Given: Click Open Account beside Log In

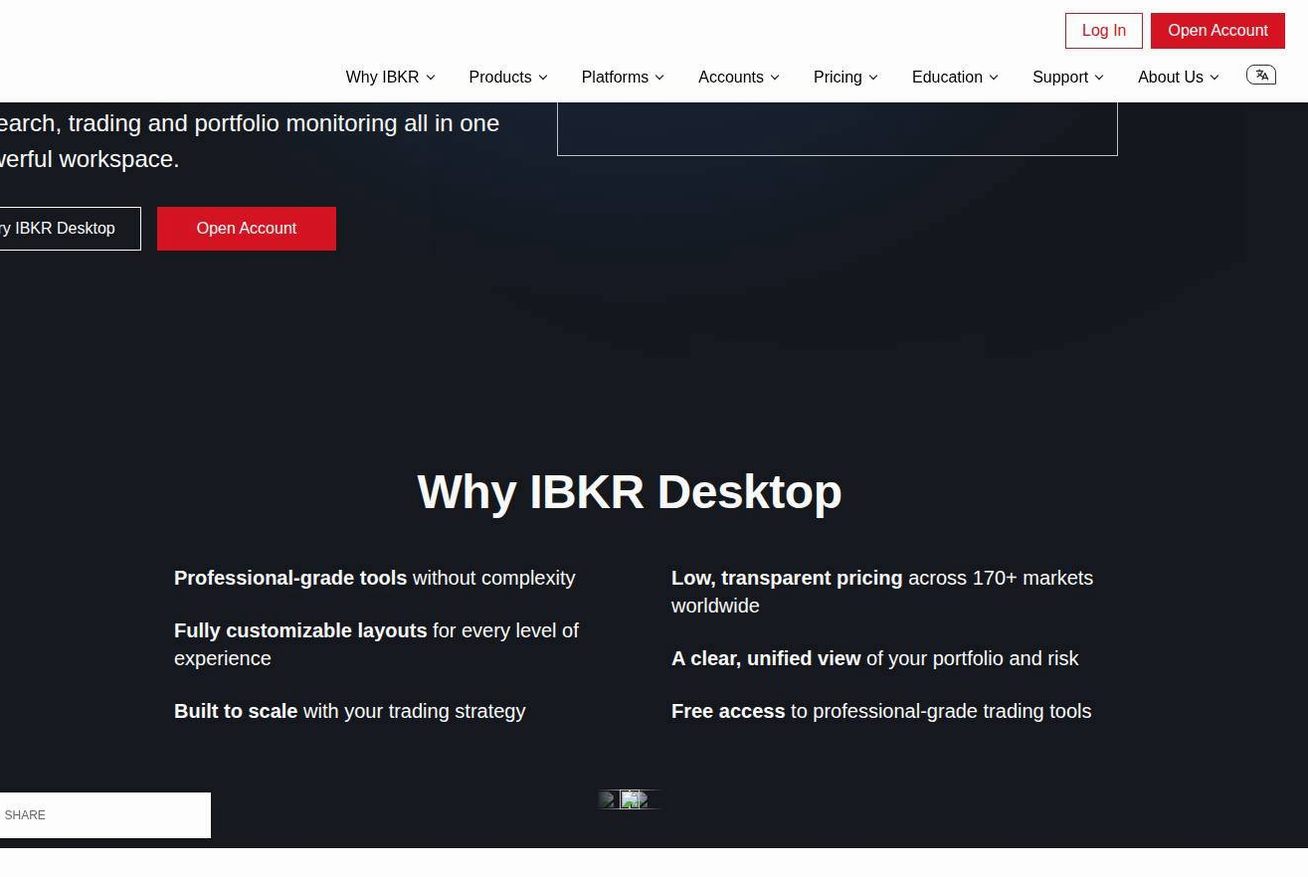Looking at the screenshot, I should coord(1218,31).
